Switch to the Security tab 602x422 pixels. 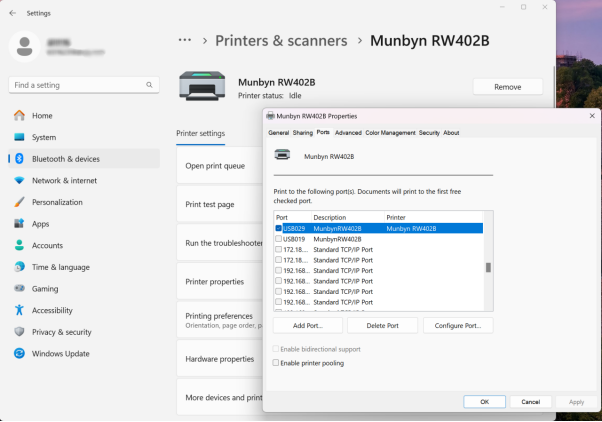pyautogui.click(x=429, y=132)
